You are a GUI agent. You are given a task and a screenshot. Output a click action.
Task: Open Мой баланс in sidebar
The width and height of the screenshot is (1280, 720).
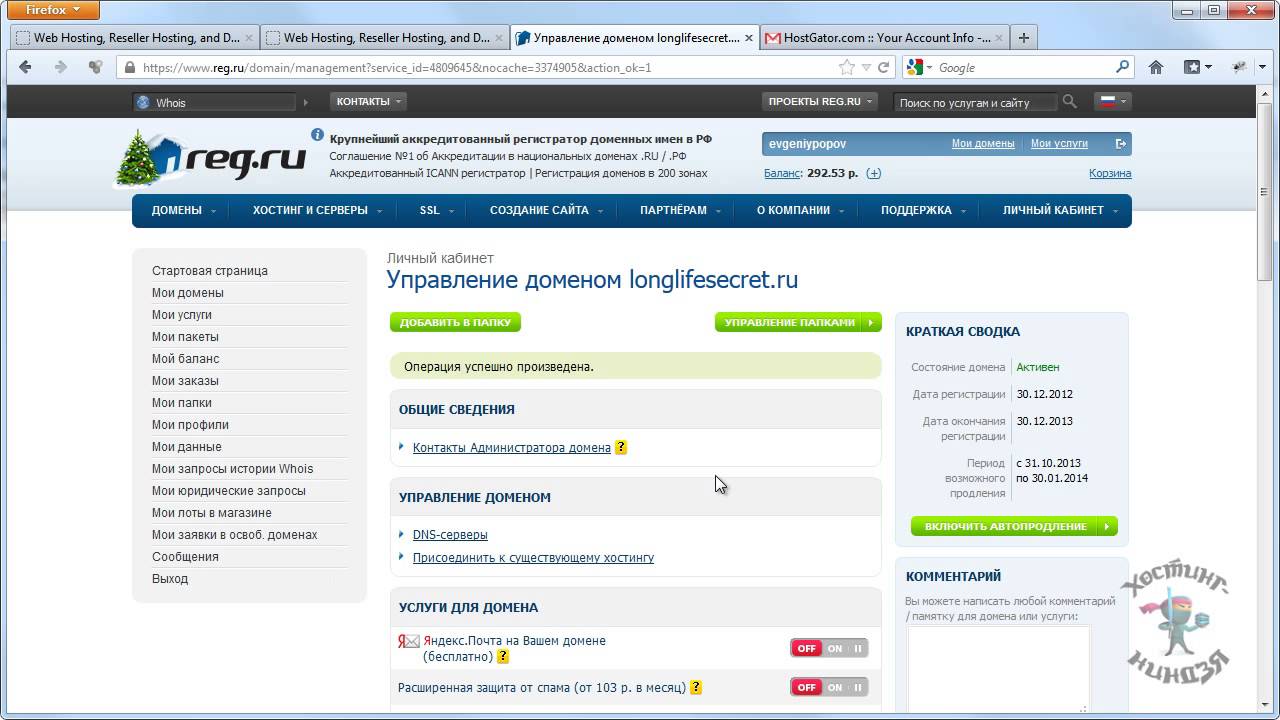tap(185, 359)
